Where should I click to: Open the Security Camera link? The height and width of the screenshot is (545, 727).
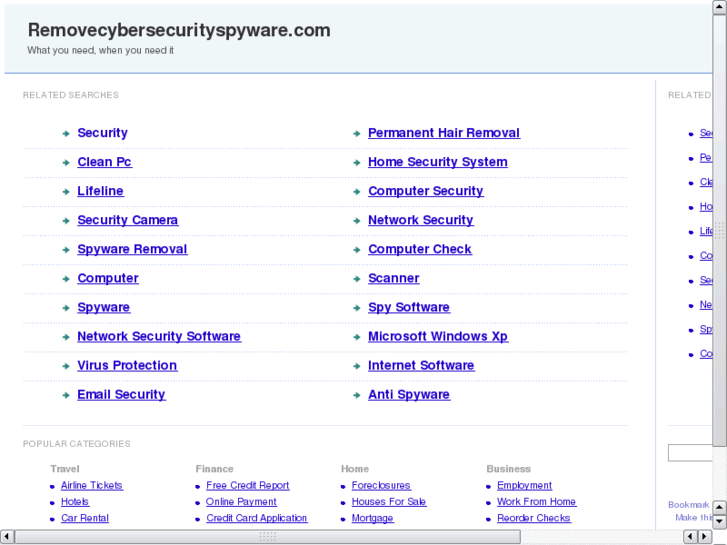(x=127, y=220)
